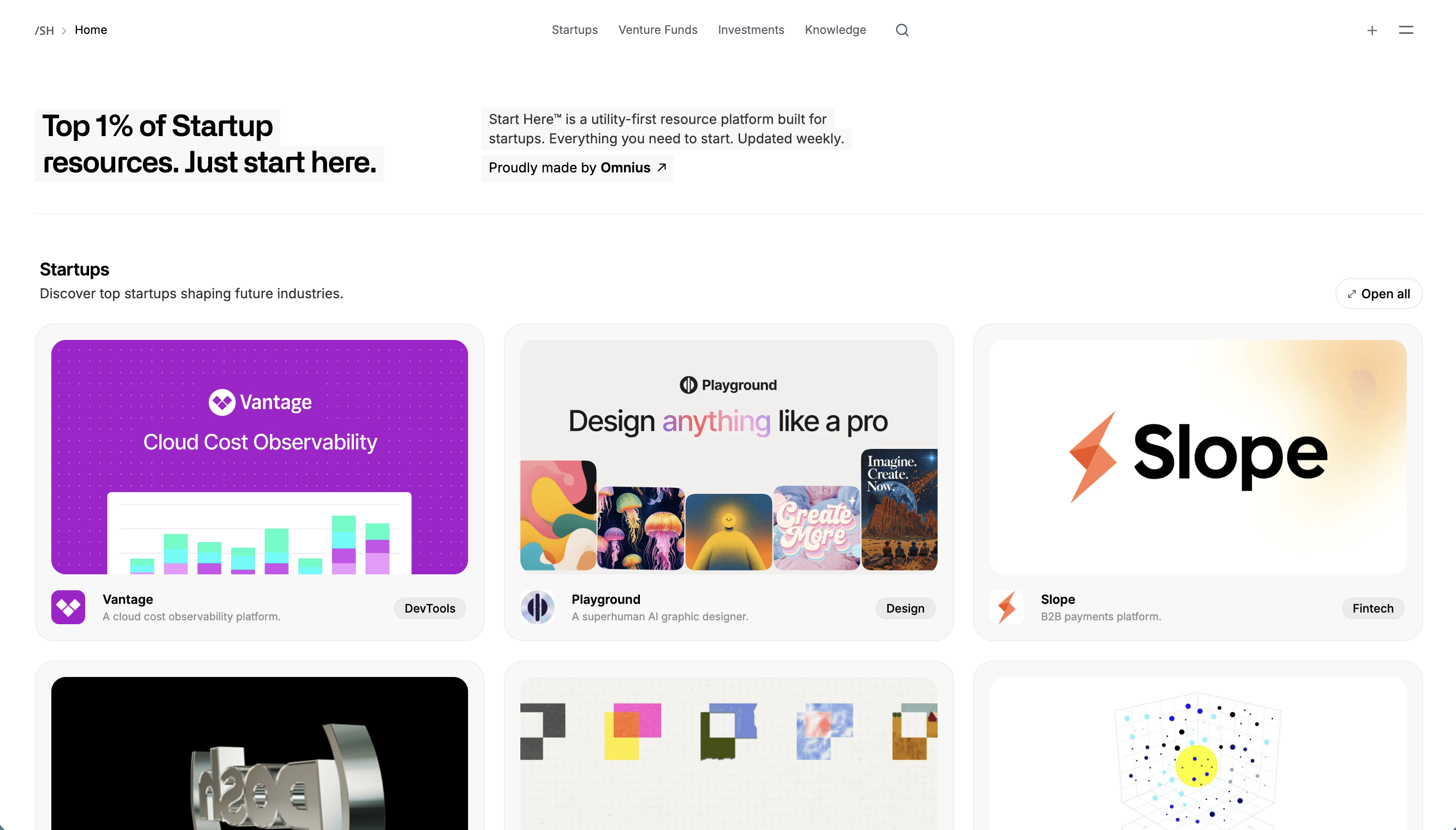Follow the Proudly made by Omnius link
1456x830 pixels.
577,168
